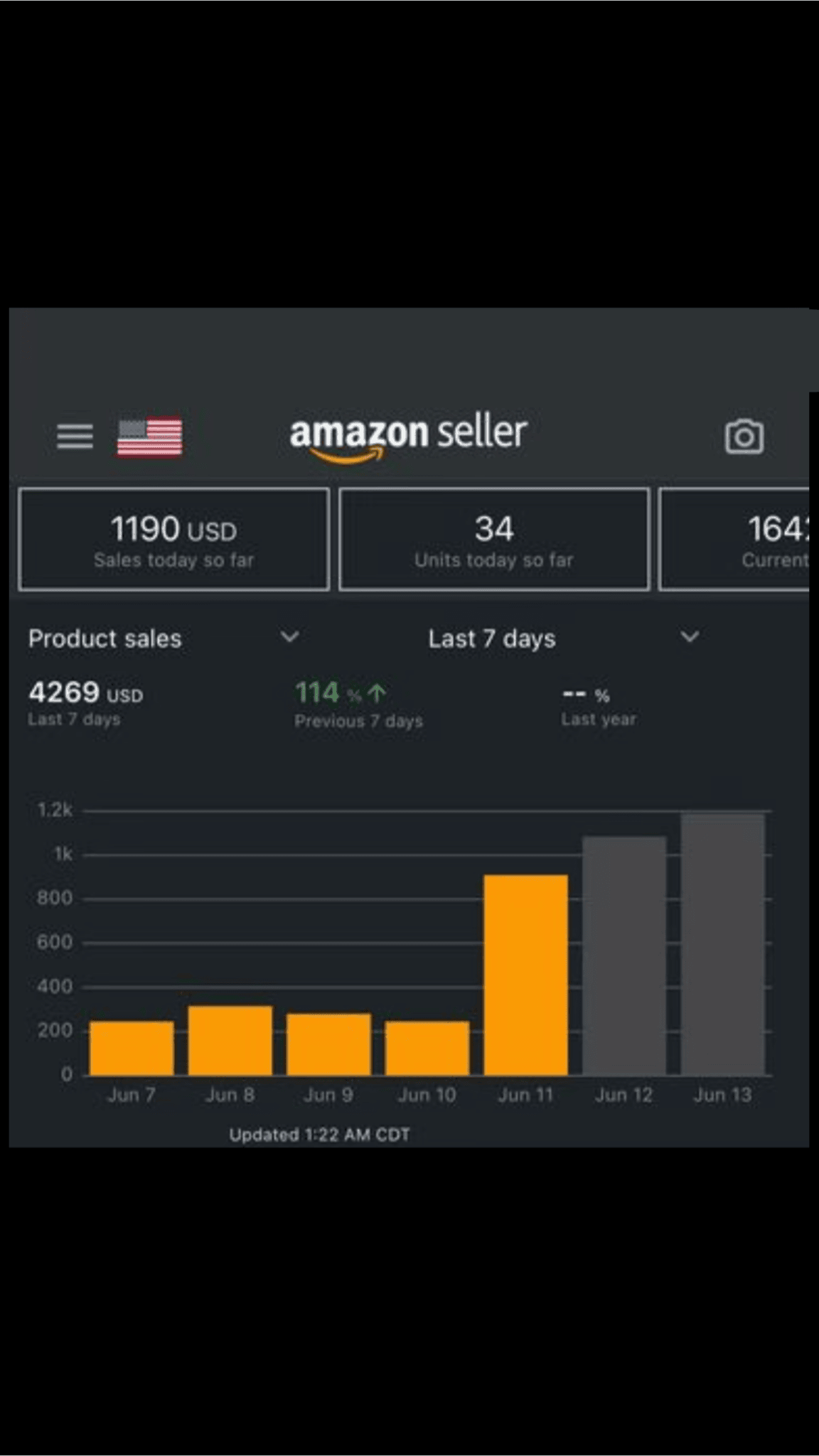Tap the Product sales chevron arrow

click(290, 636)
